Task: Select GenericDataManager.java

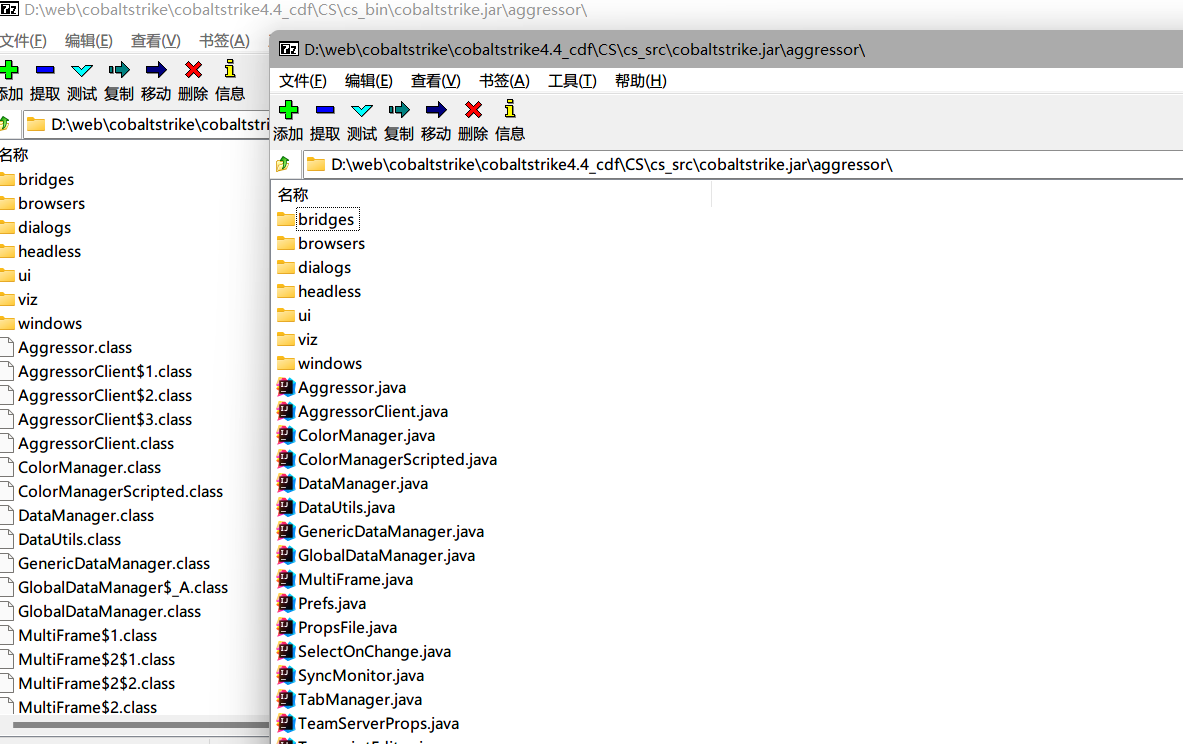Action: (x=381, y=532)
